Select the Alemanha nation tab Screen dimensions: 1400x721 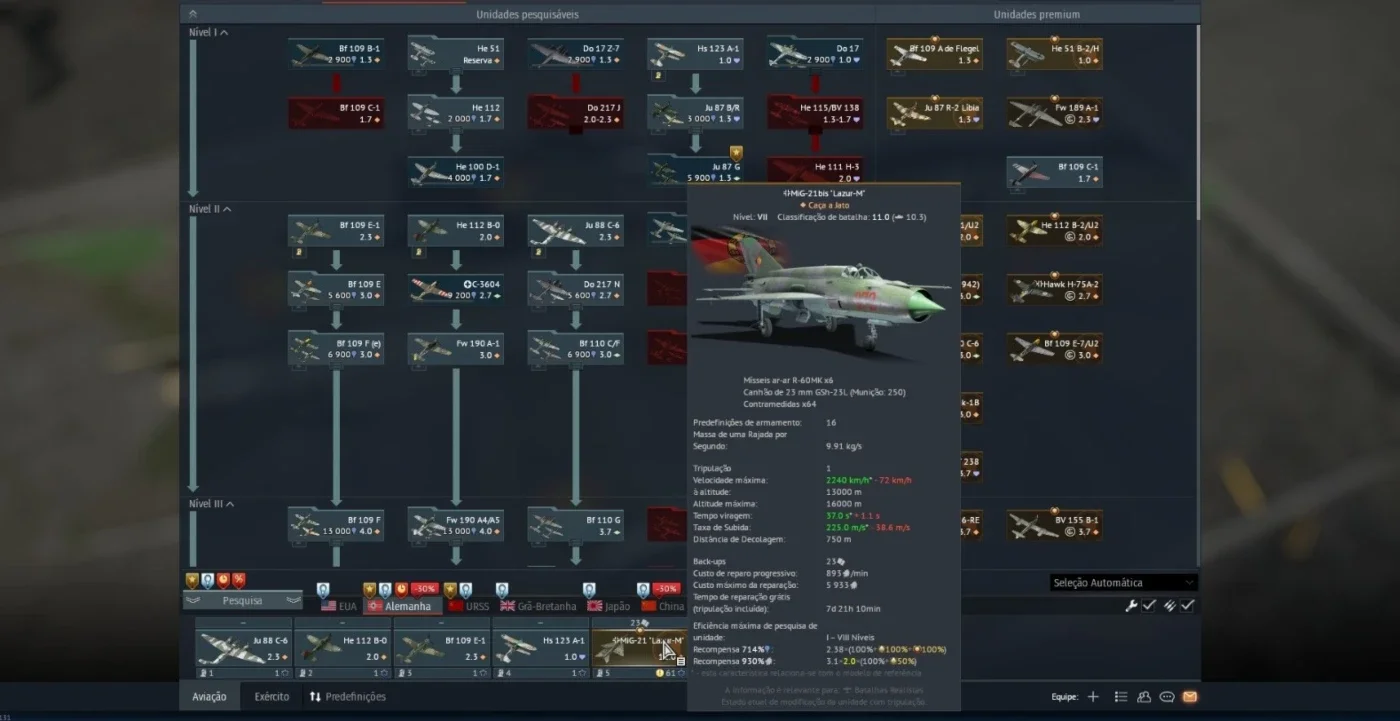click(401, 607)
